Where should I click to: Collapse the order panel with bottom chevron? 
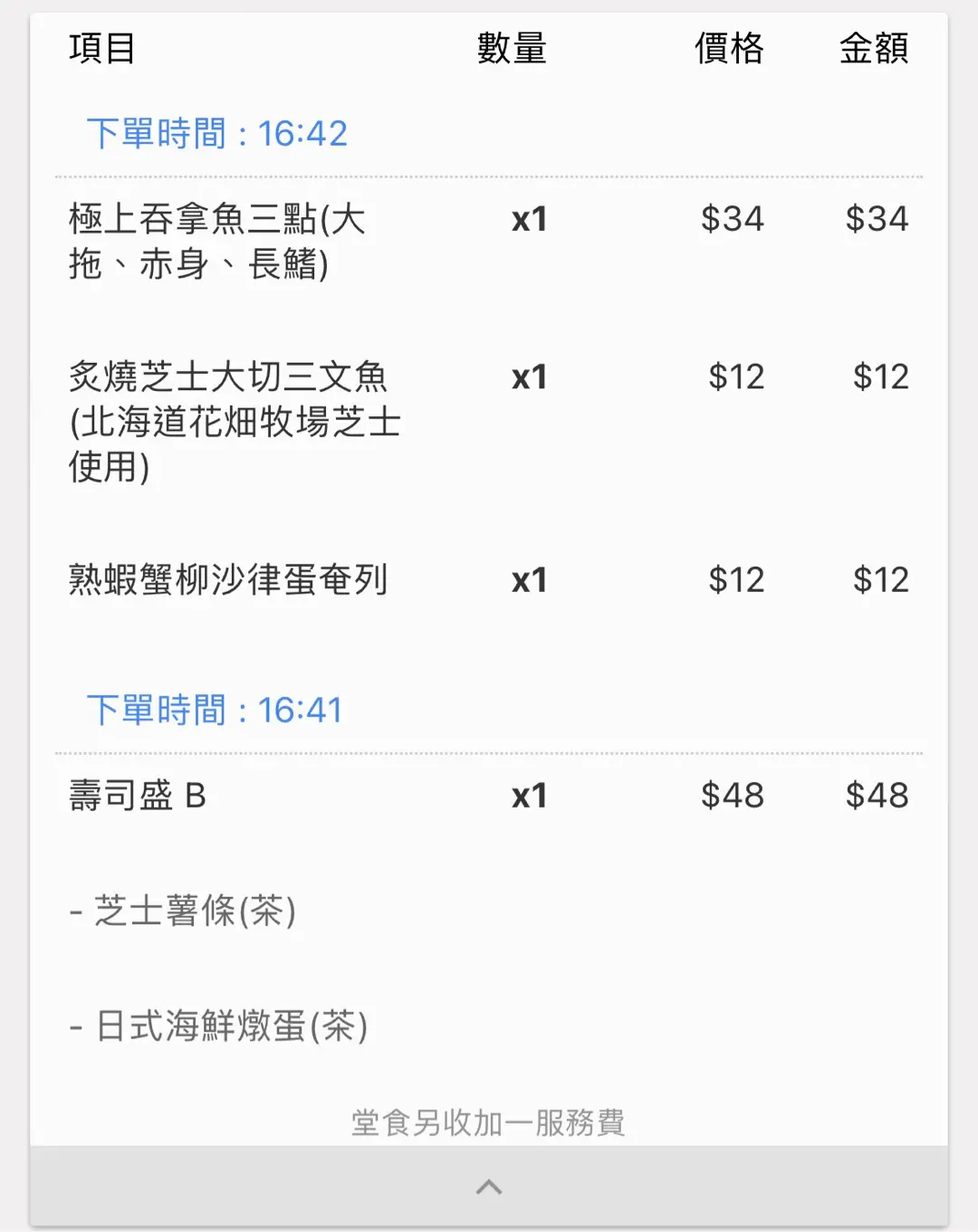(x=489, y=1186)
